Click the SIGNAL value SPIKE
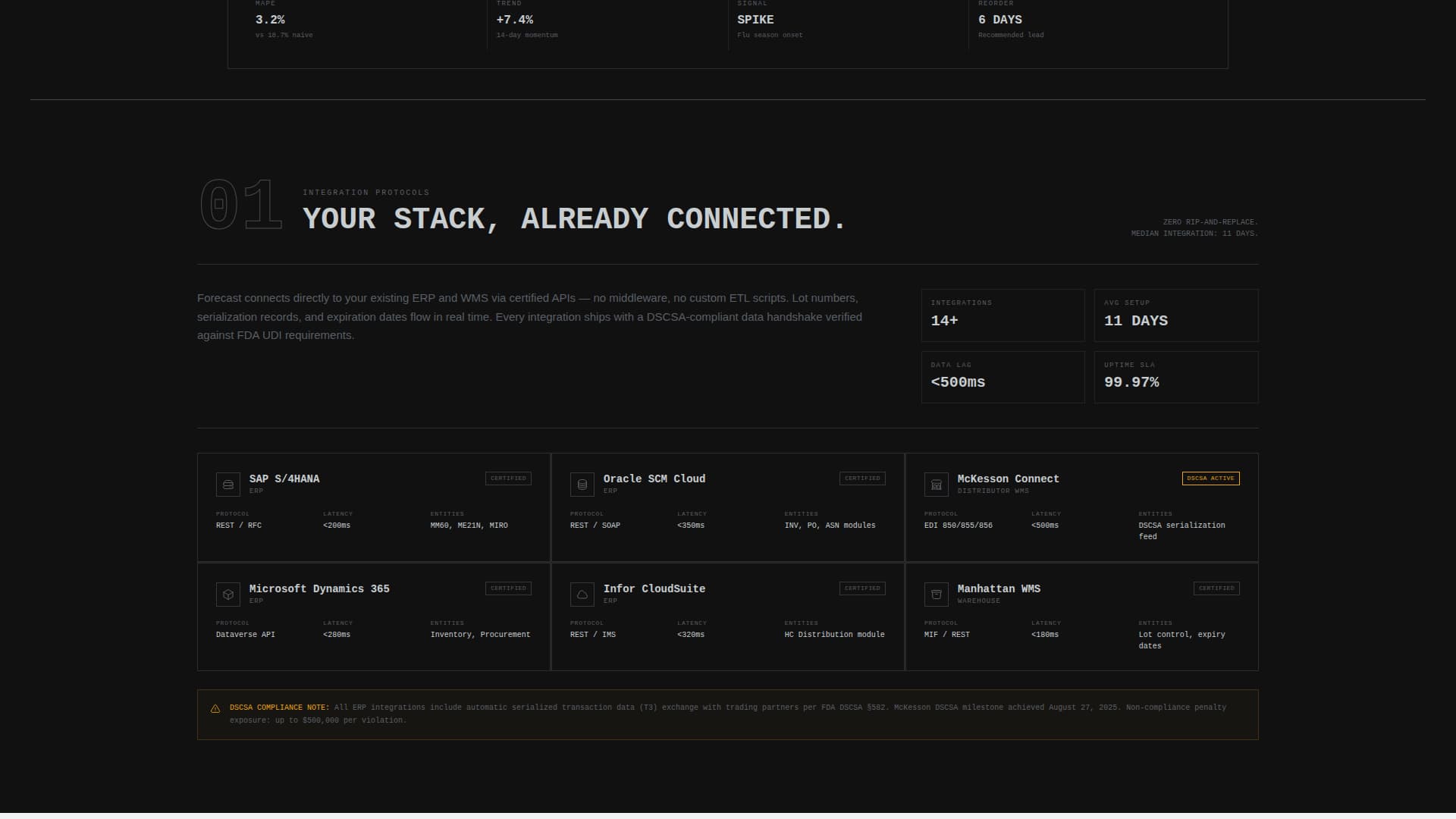This screenshot has width=1456, height=819. (755, 20)
